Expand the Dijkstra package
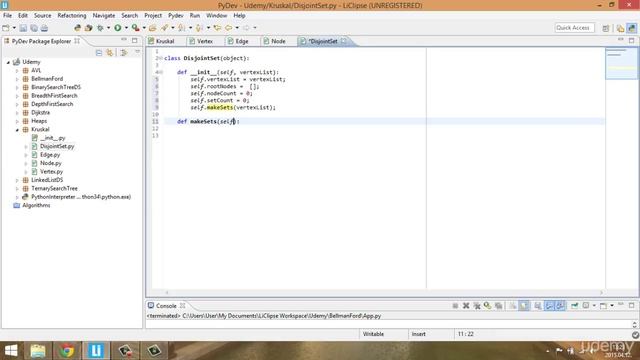Screen dimensions: 640x360 click(x=17, y=113)
